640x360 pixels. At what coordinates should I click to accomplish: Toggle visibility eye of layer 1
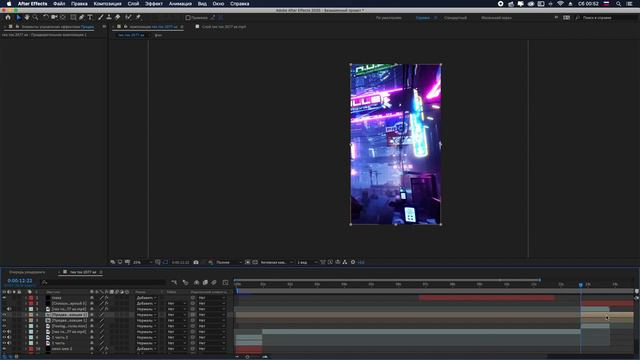pos(4,298)
